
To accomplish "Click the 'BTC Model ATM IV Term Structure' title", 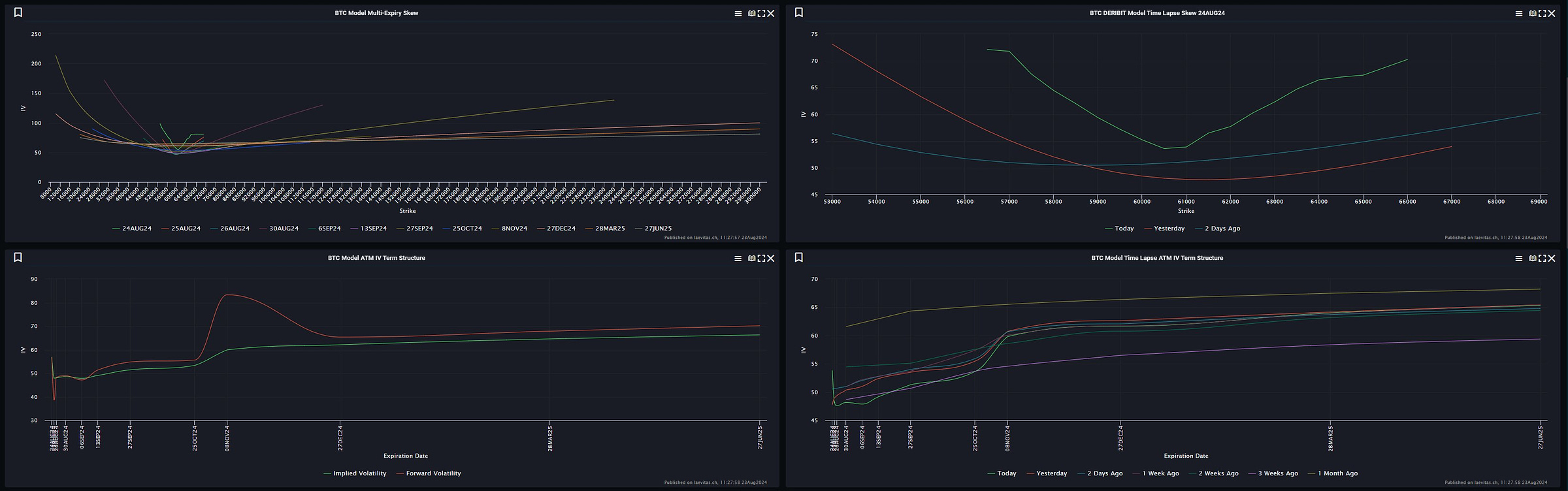I will point(376,258).
